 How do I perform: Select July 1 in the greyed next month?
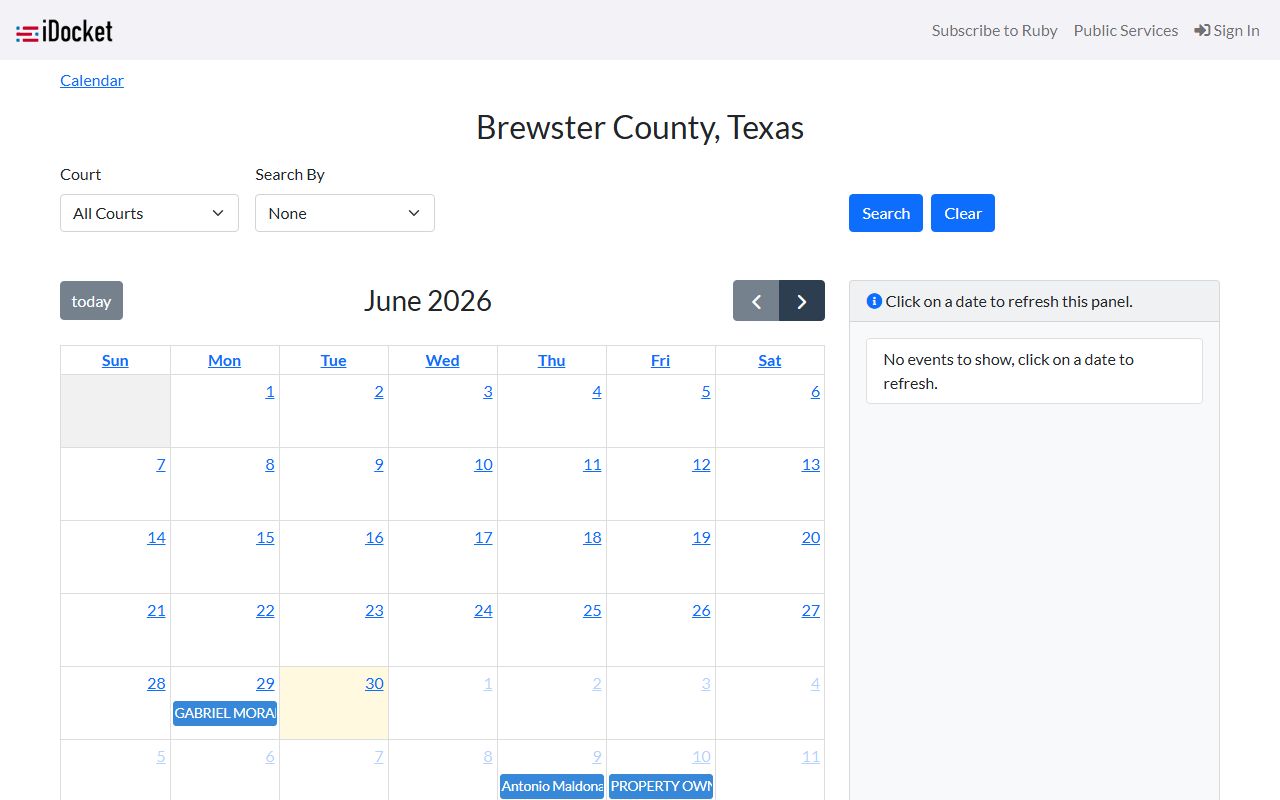[x=487, y=683]
